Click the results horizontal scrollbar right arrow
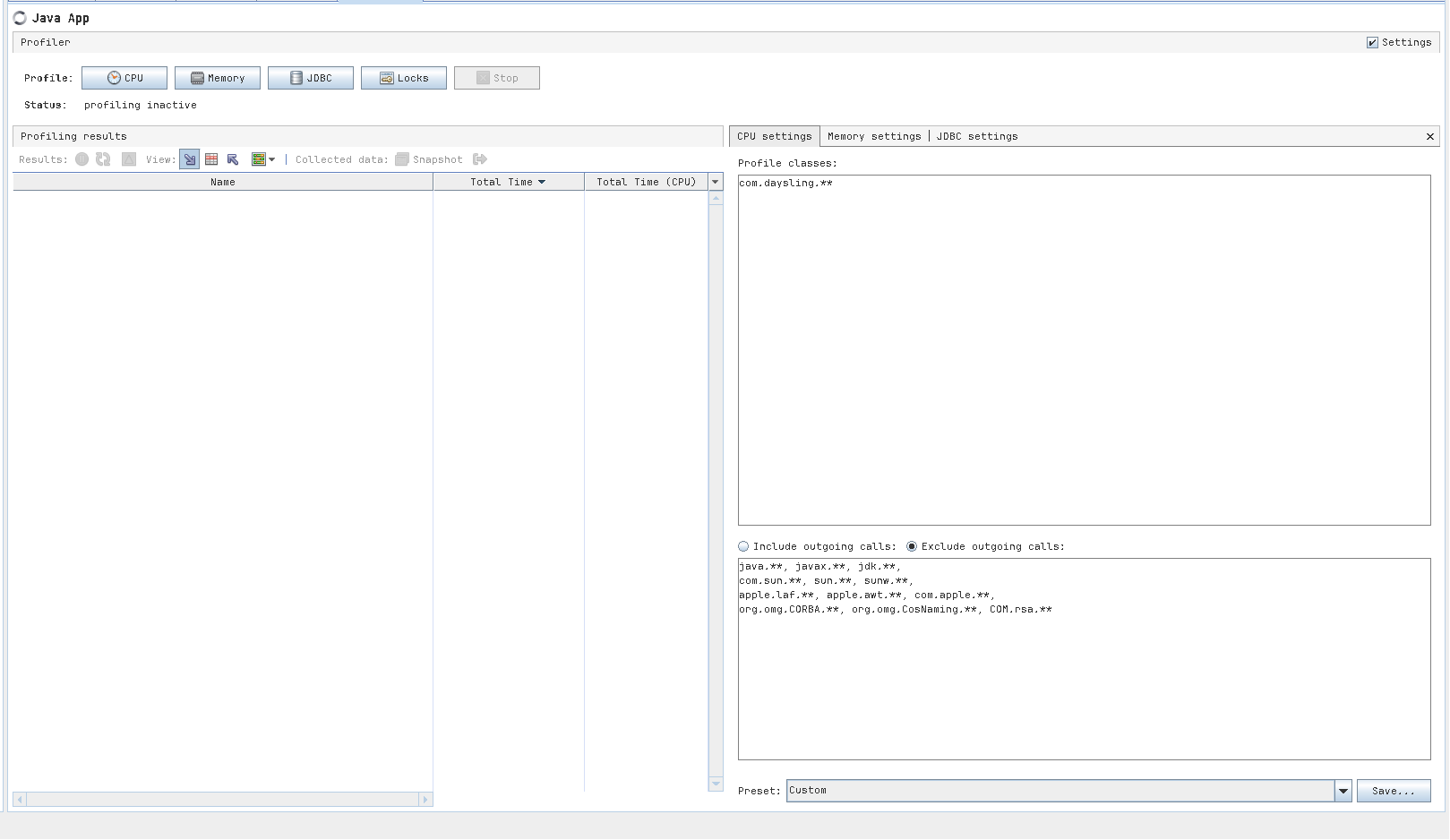Image resolution: width=1450 pixels, height=840 pixels. (x=425, y=799)
